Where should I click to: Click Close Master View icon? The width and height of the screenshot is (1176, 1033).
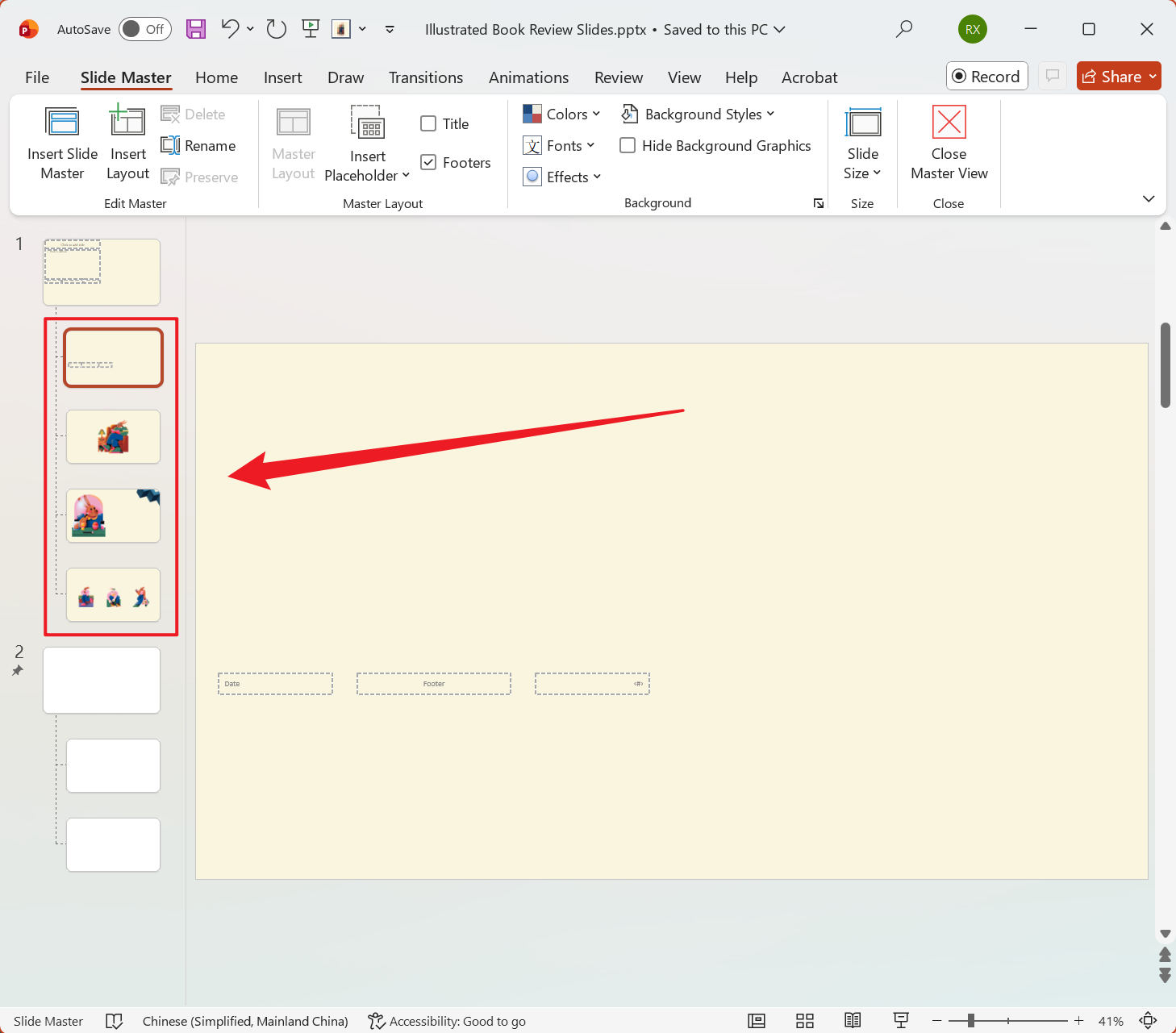coord(949,123)
